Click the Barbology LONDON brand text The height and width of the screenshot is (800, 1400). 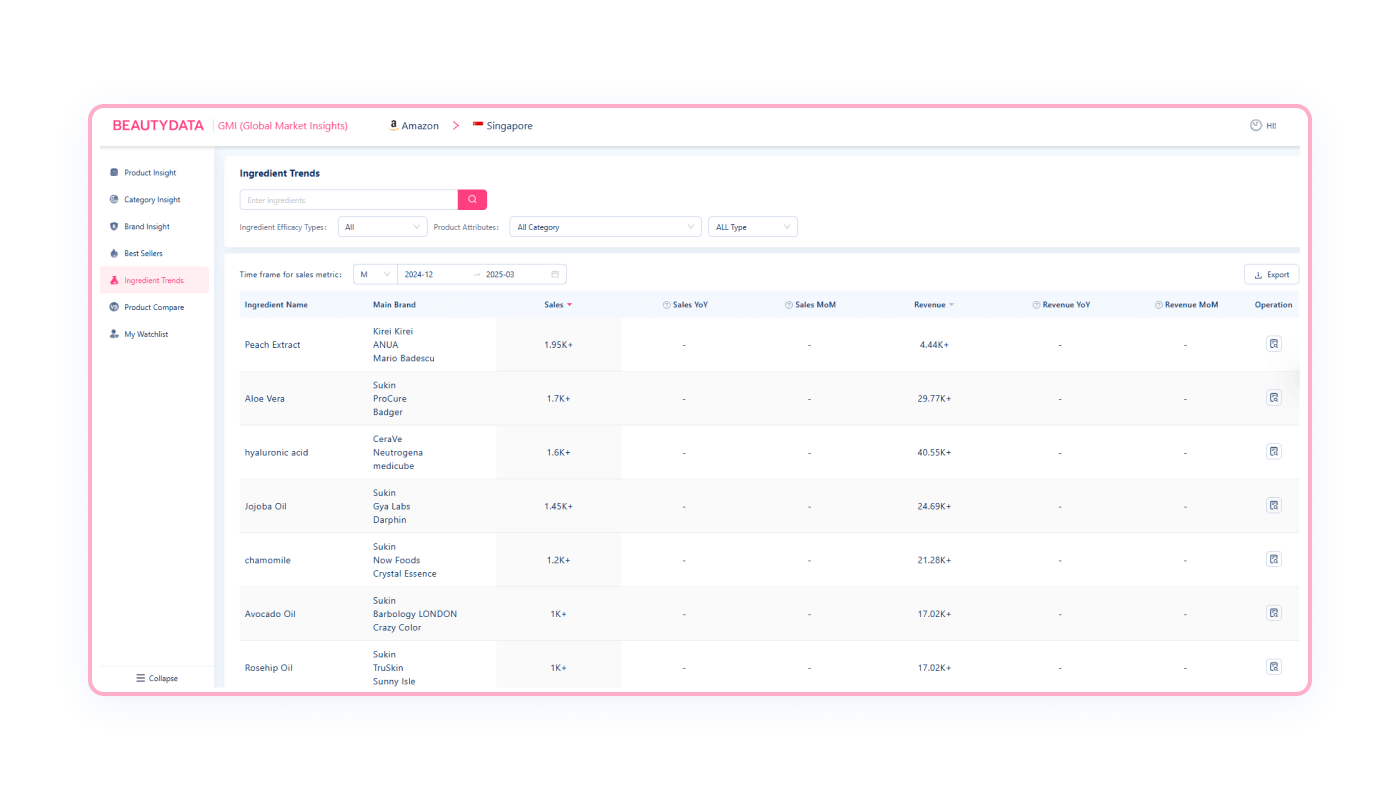(415, 614)
